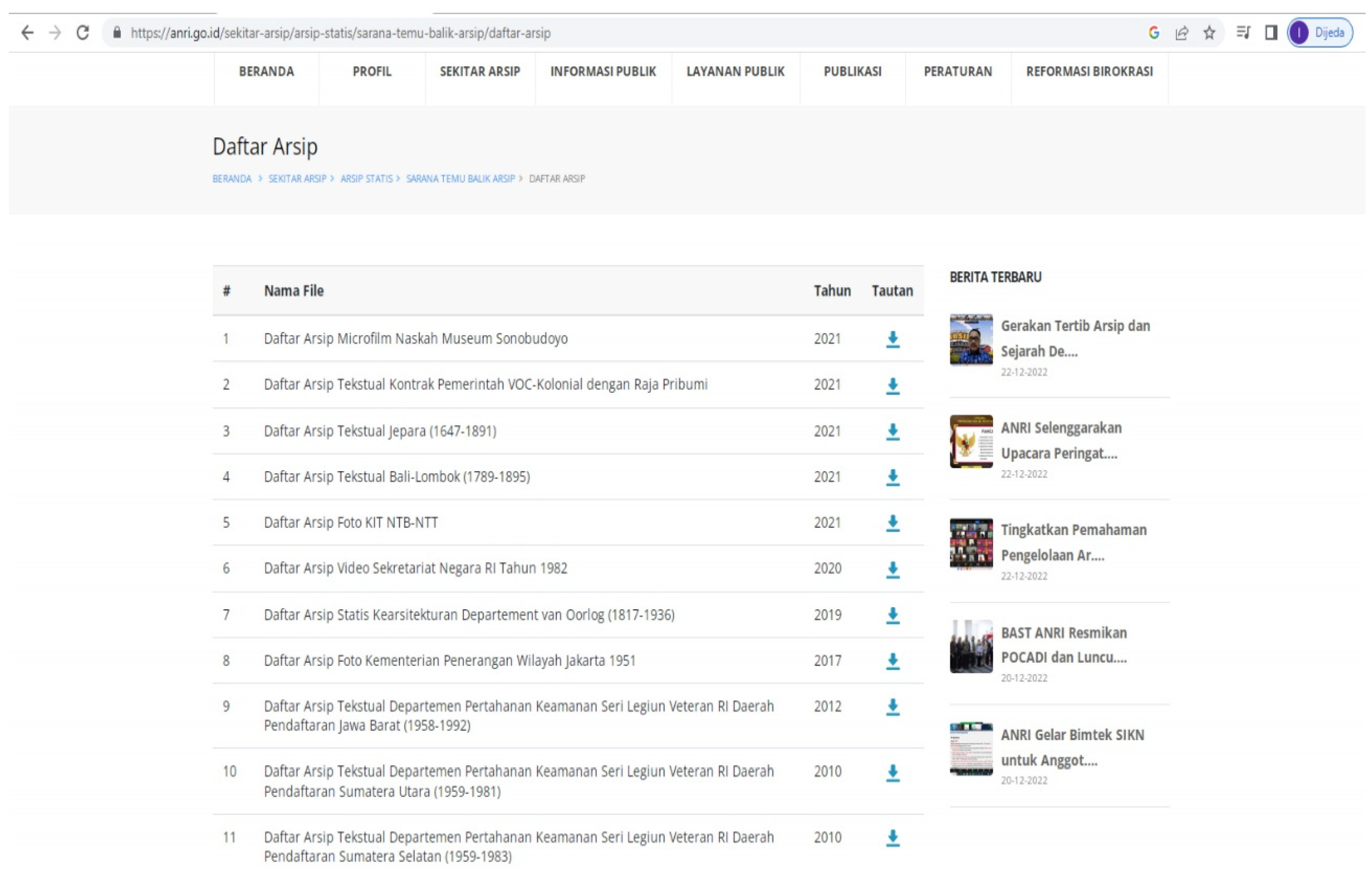Click the browser address bar URL

pos(341,33)
